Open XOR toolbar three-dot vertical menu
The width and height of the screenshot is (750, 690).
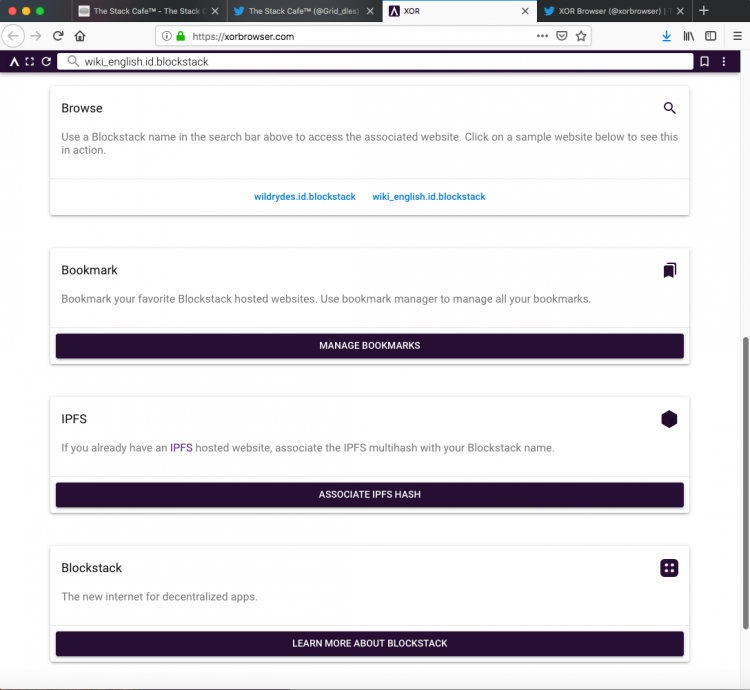pos(724,62)
